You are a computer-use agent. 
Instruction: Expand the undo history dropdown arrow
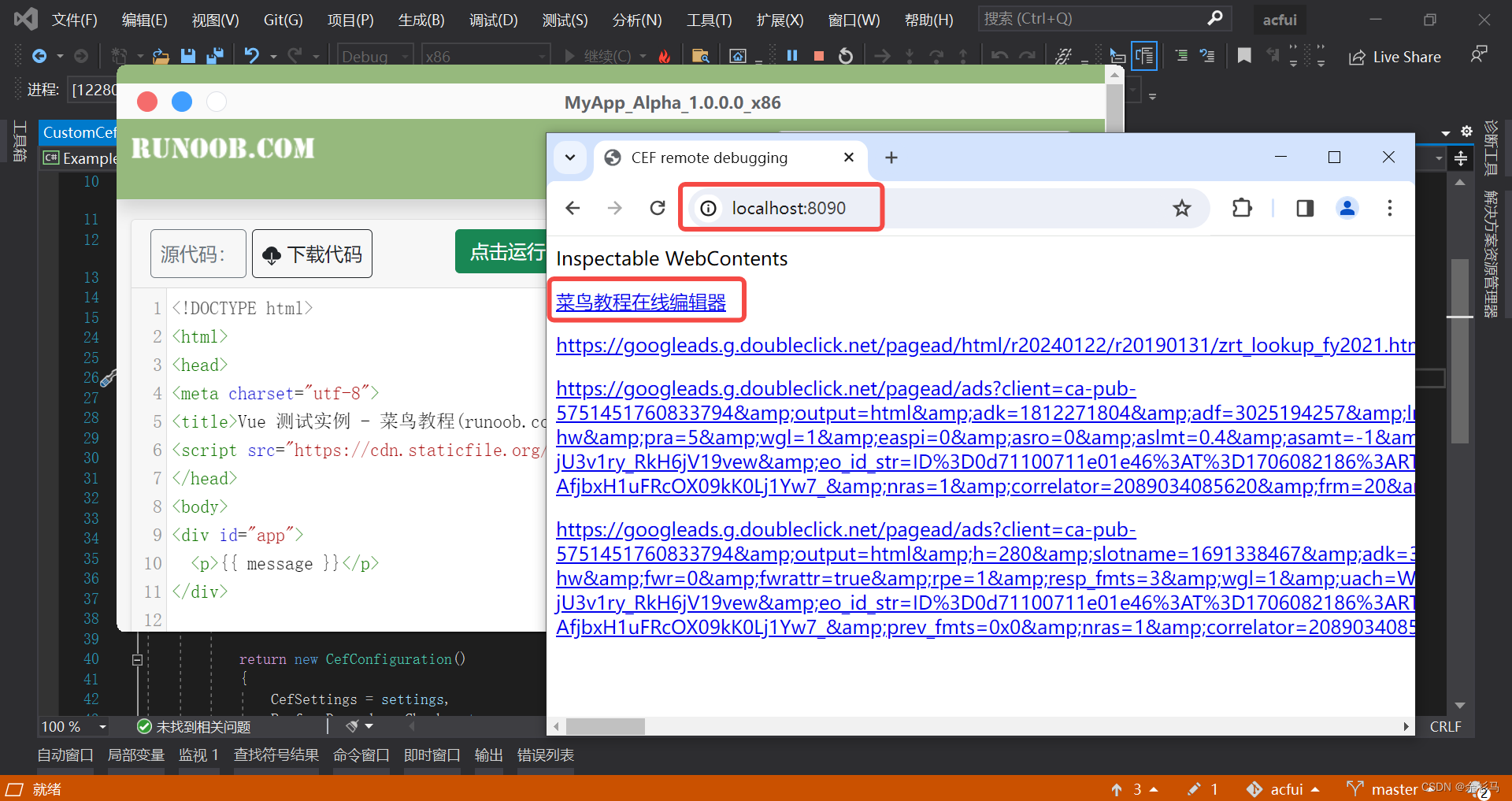pos(273,56)
